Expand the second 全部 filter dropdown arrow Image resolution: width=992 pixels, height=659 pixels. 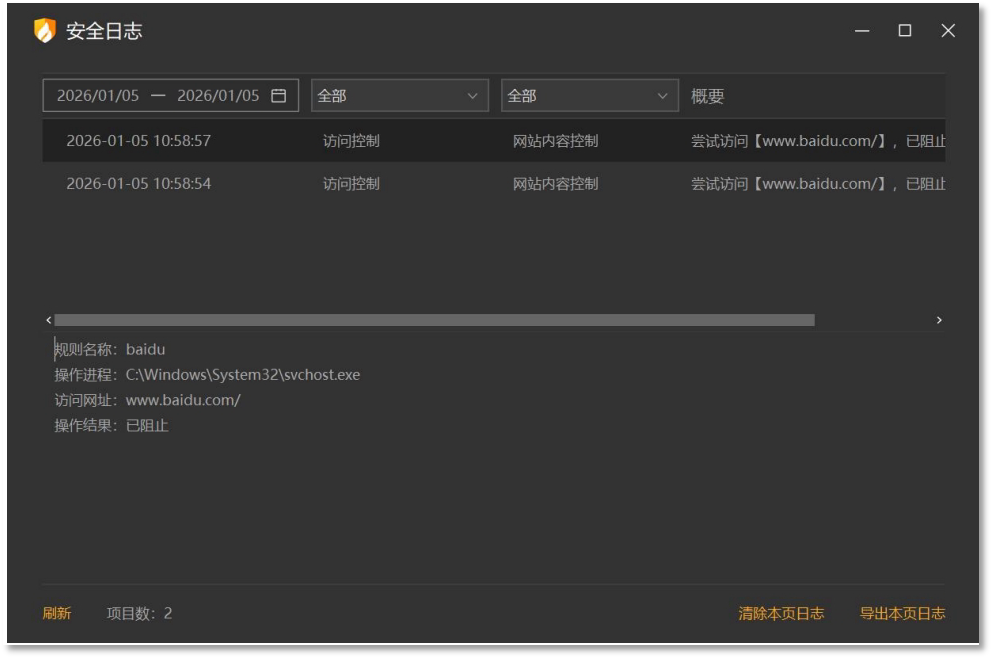coord(662,96)
